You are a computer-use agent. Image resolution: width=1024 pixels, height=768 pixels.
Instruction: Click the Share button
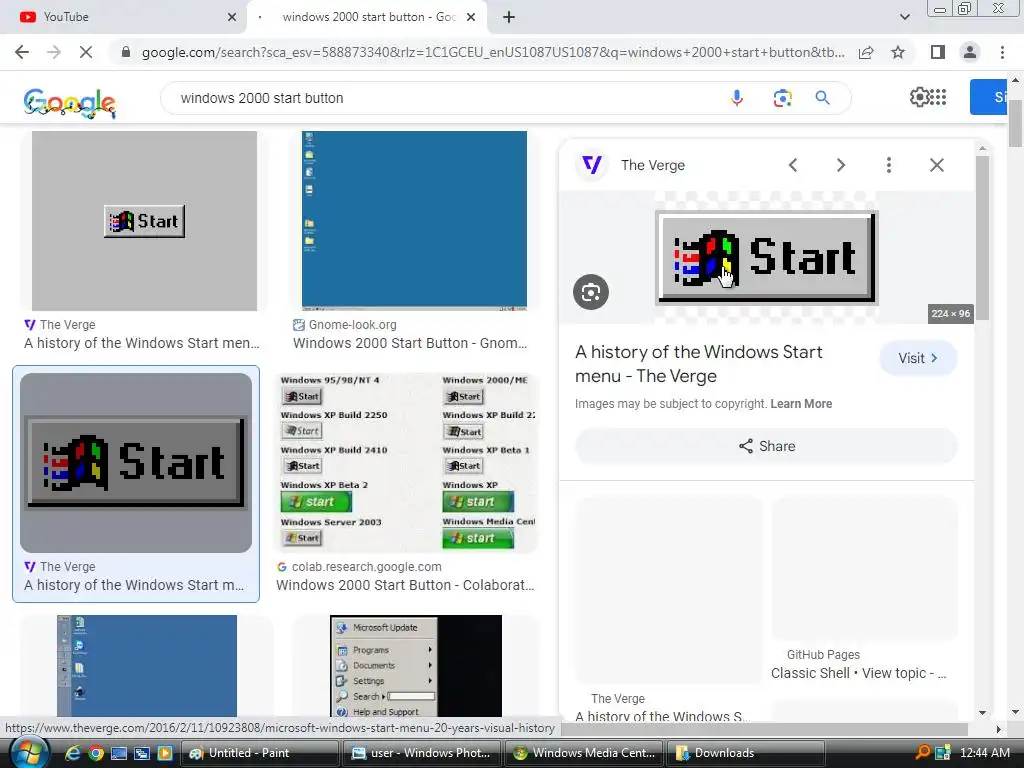point(767,446)
